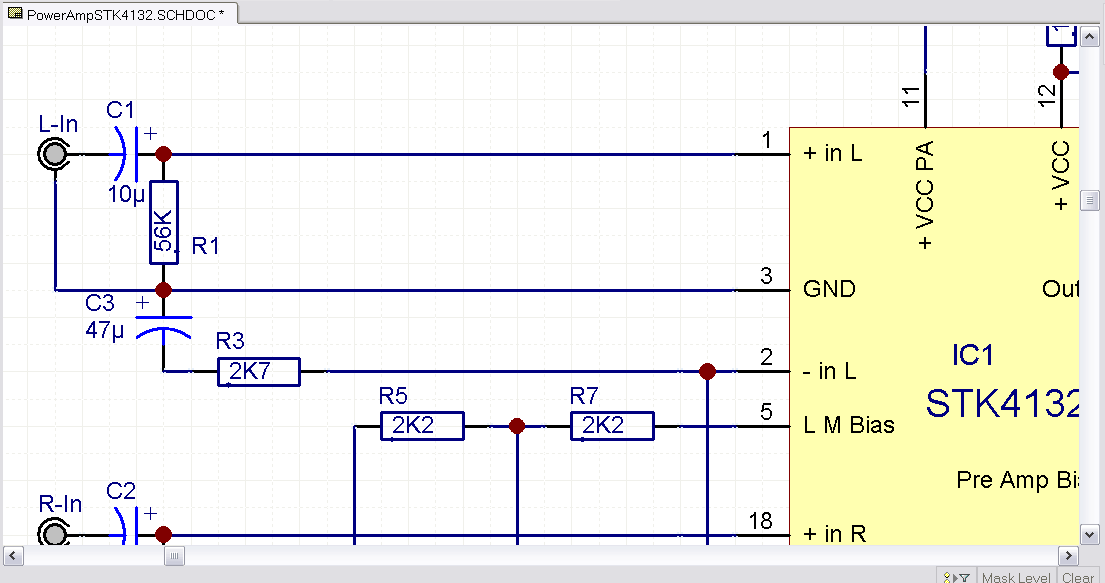
Task: Click pin number 18 on IC1
Action: pyautogui.click(x=760, y=521)
